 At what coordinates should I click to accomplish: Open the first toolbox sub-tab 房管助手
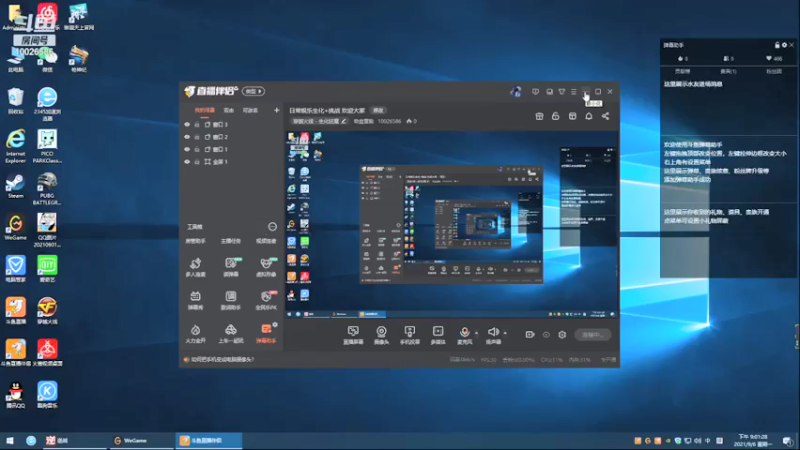[195, 241]
